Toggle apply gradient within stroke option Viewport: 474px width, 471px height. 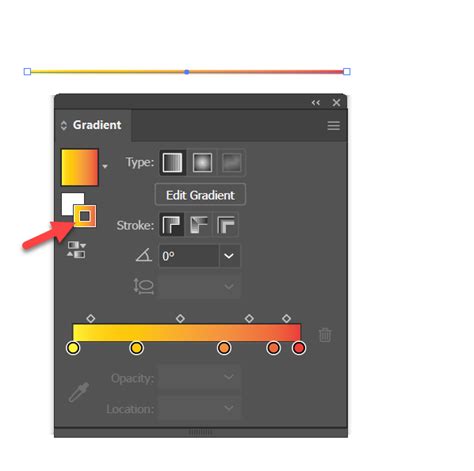[171, 225]
